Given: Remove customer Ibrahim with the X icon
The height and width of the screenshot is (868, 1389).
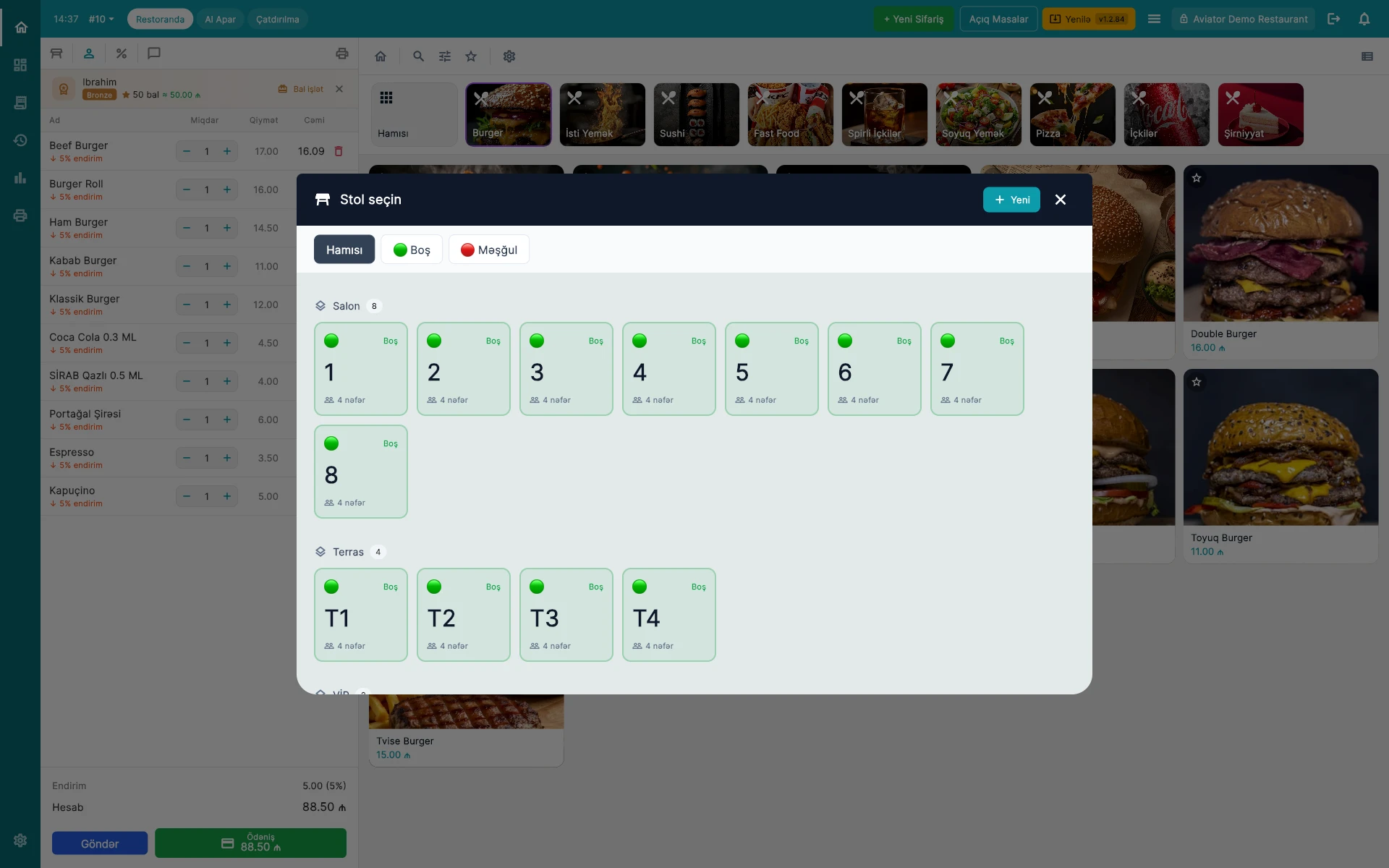Looking at the screenshot, I should pyautogui.click(x=339, y=89).
